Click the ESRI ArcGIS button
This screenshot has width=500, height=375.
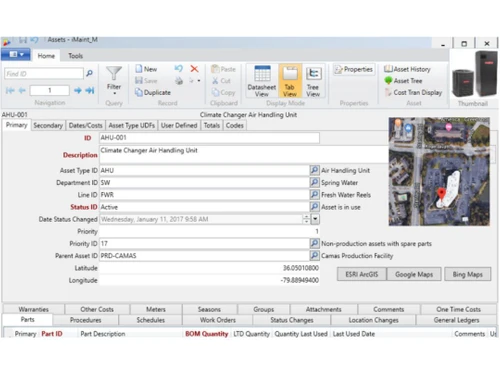(362, 274)
